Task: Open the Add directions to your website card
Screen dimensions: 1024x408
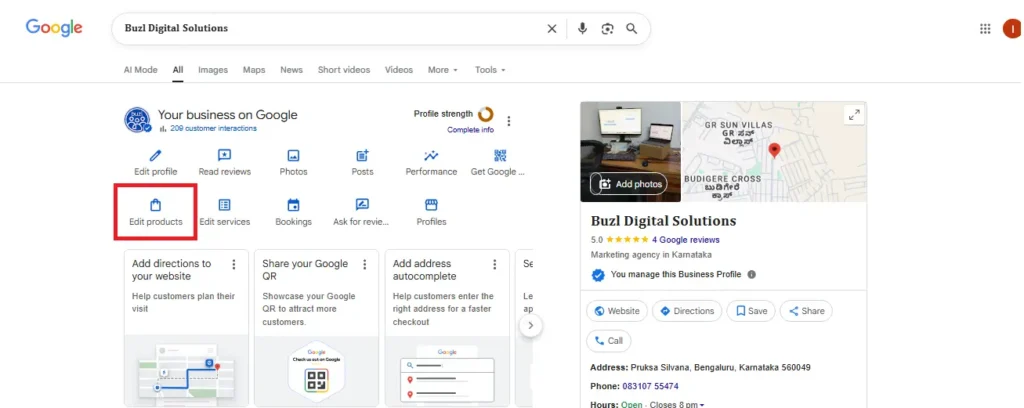Action: point(186,328)
